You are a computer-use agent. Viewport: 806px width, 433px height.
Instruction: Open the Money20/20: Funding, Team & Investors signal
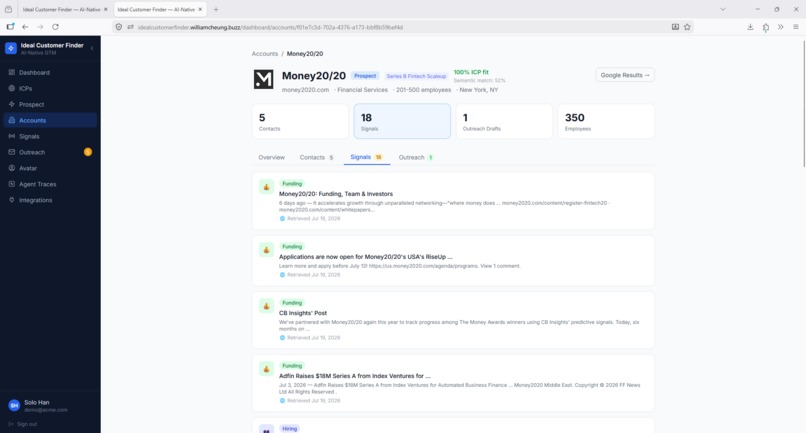coord(453,201)
